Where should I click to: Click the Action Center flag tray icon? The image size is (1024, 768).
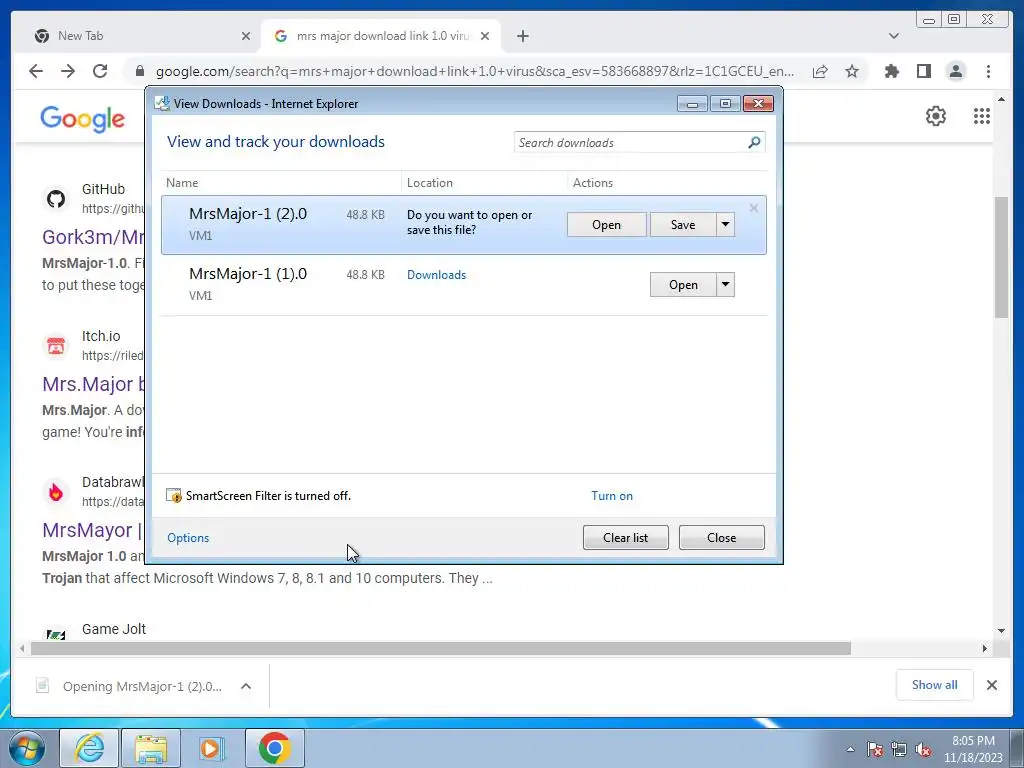pos(874,749)
